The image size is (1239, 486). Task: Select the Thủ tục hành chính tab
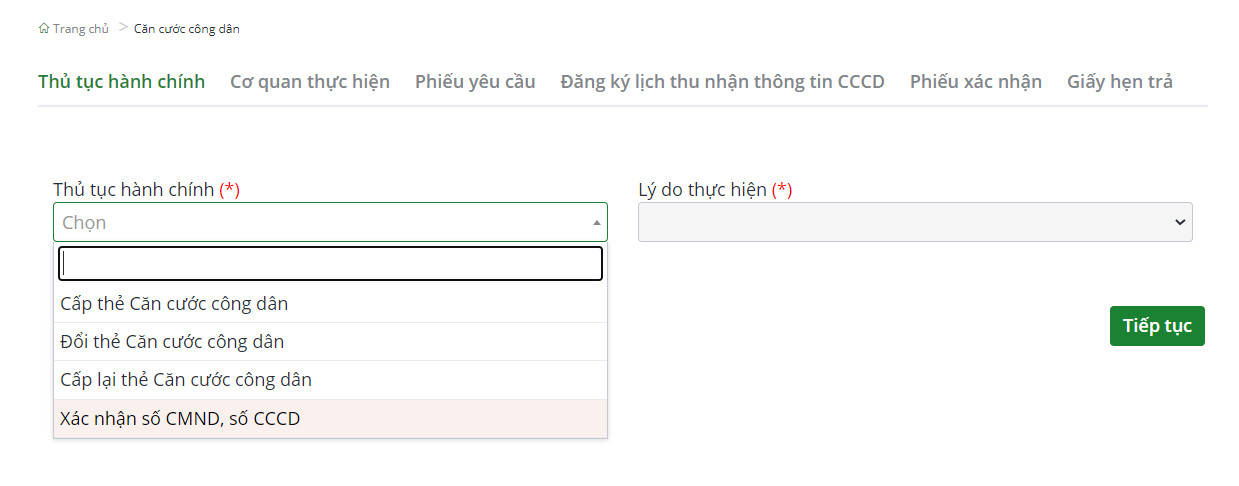click(x=122, y=82)
